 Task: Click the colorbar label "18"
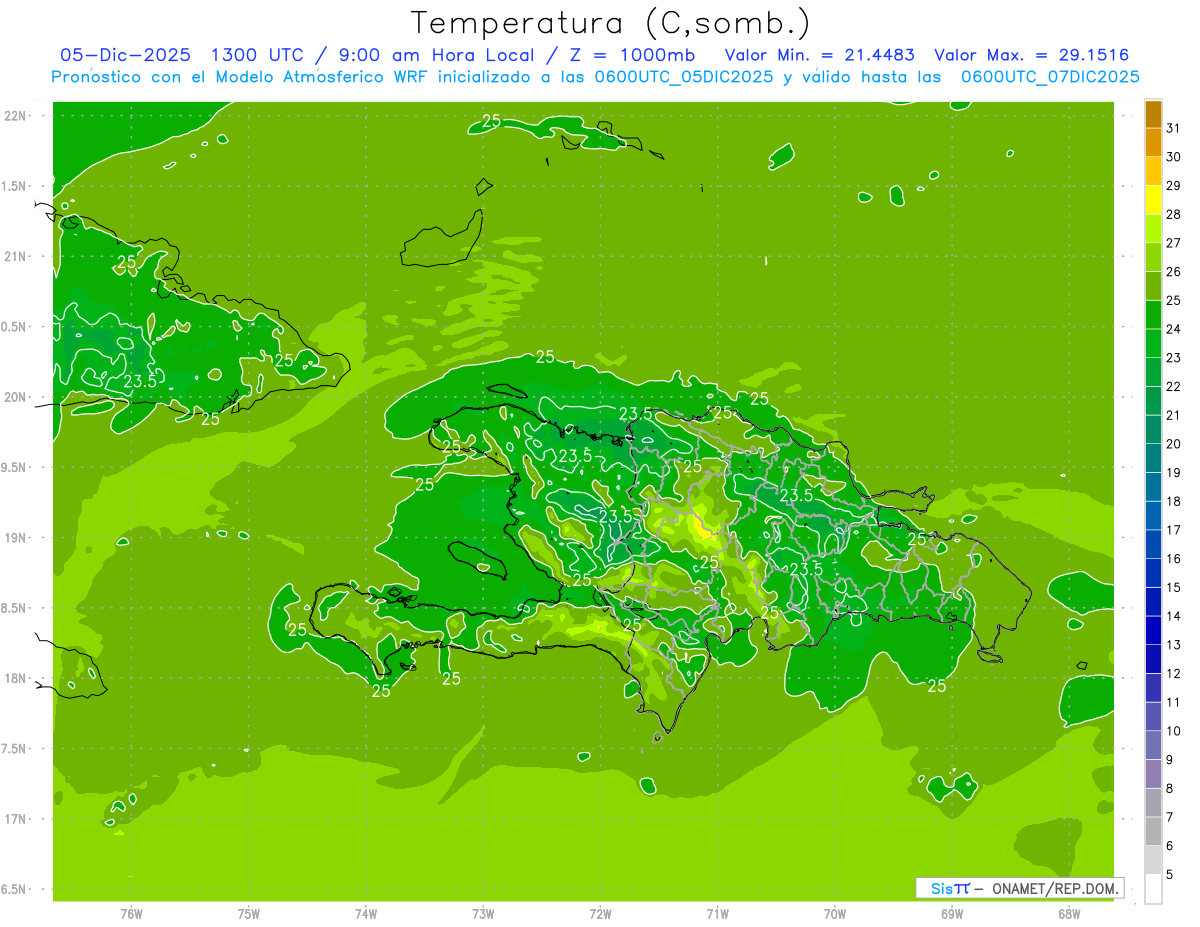[x=1174, y=501]
